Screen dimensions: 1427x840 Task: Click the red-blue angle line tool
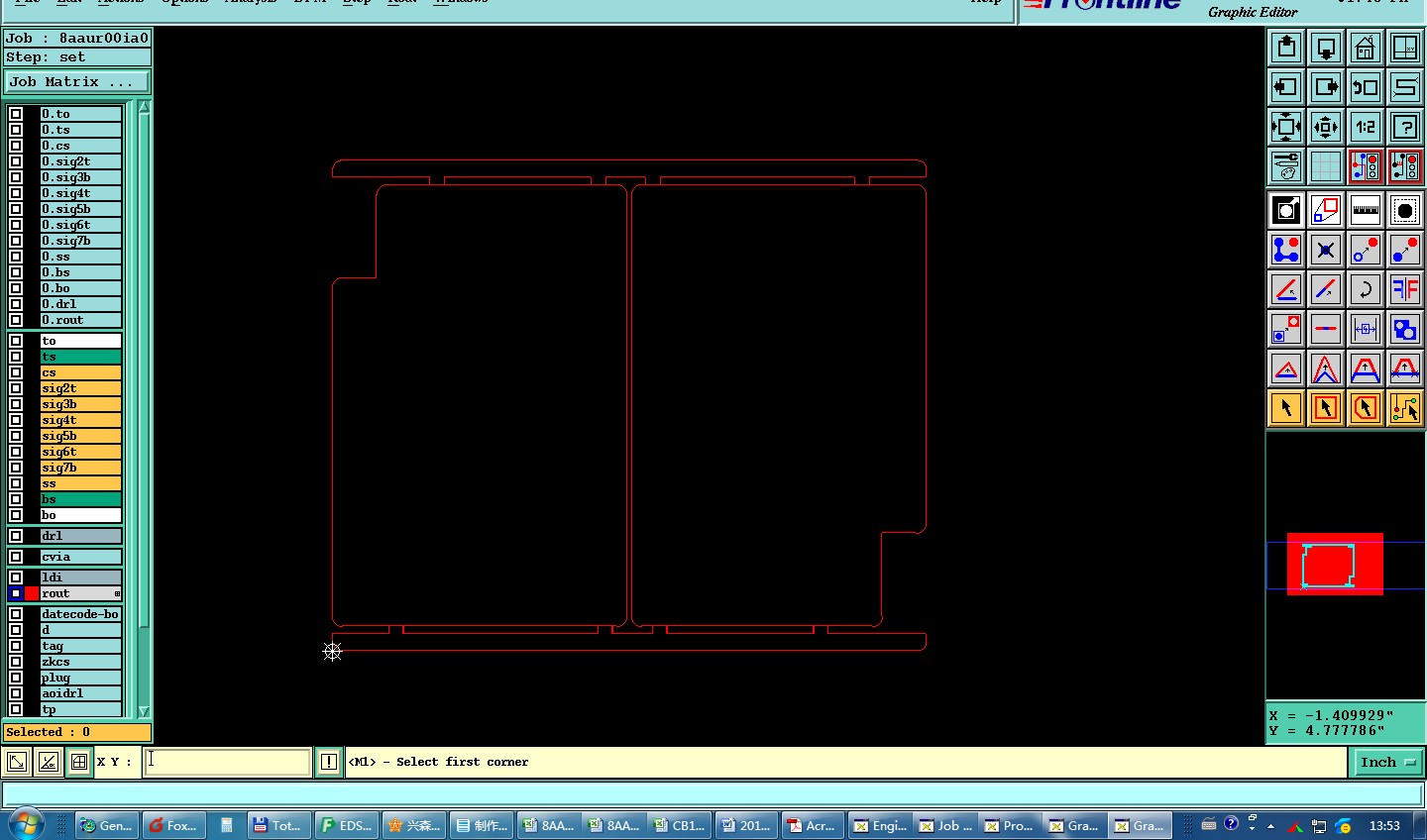tap(1286, 289)
